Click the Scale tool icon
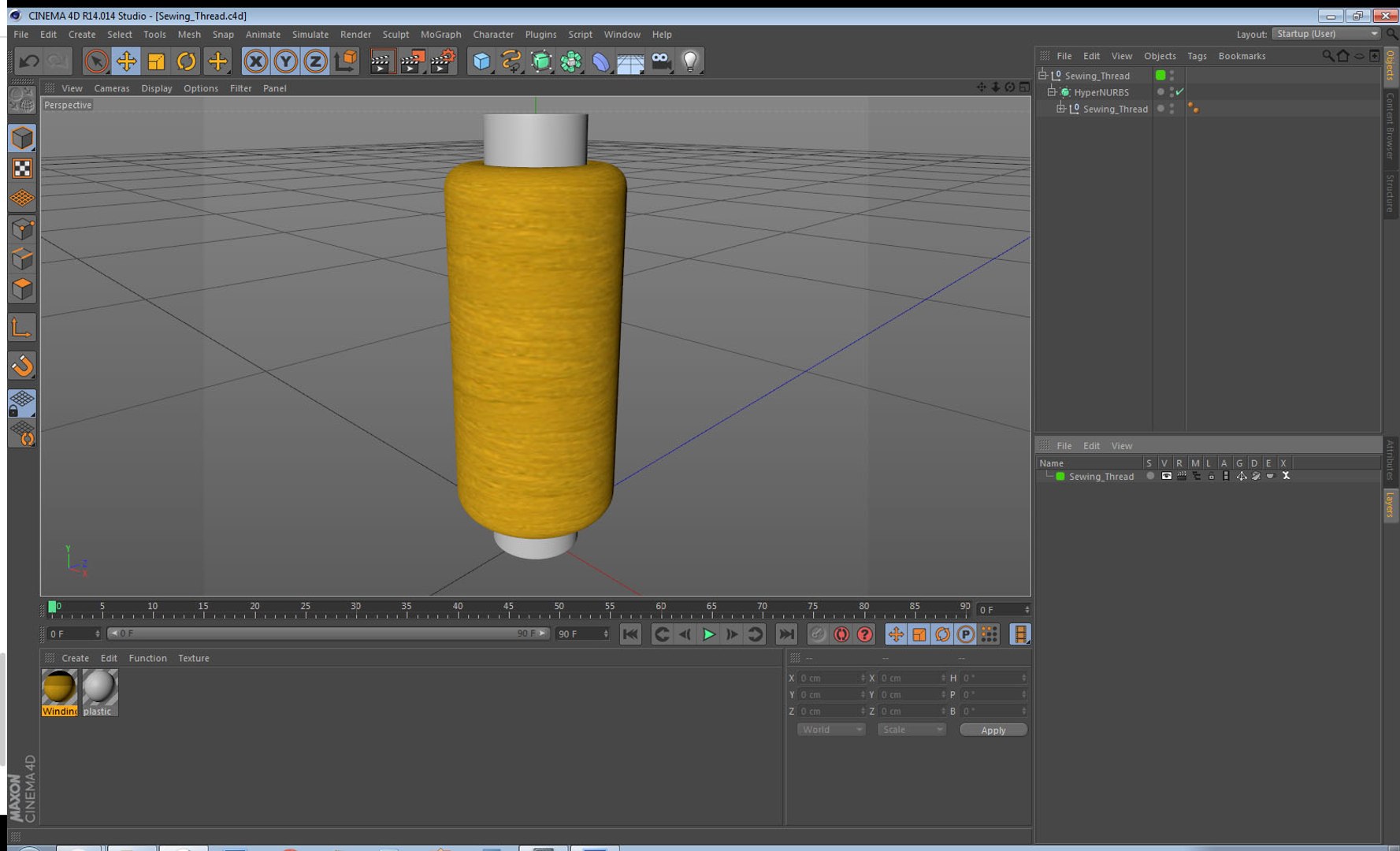Viewport: 1400px width, 851px height. click(156, 61)
